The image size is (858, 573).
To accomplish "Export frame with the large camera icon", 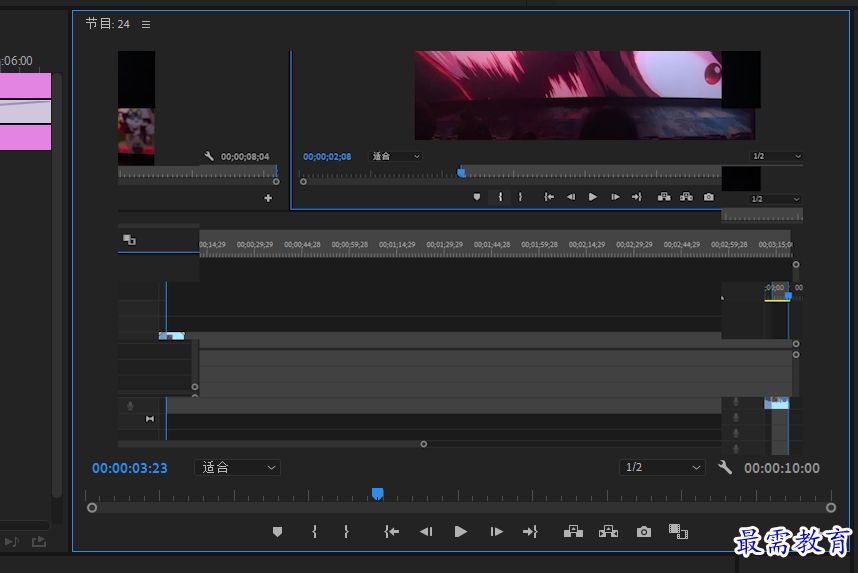I will tap(644, 531).
